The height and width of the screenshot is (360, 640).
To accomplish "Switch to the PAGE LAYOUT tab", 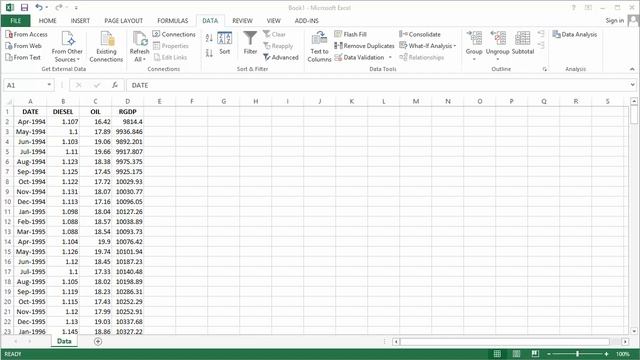I will click(x=123, y=20).
